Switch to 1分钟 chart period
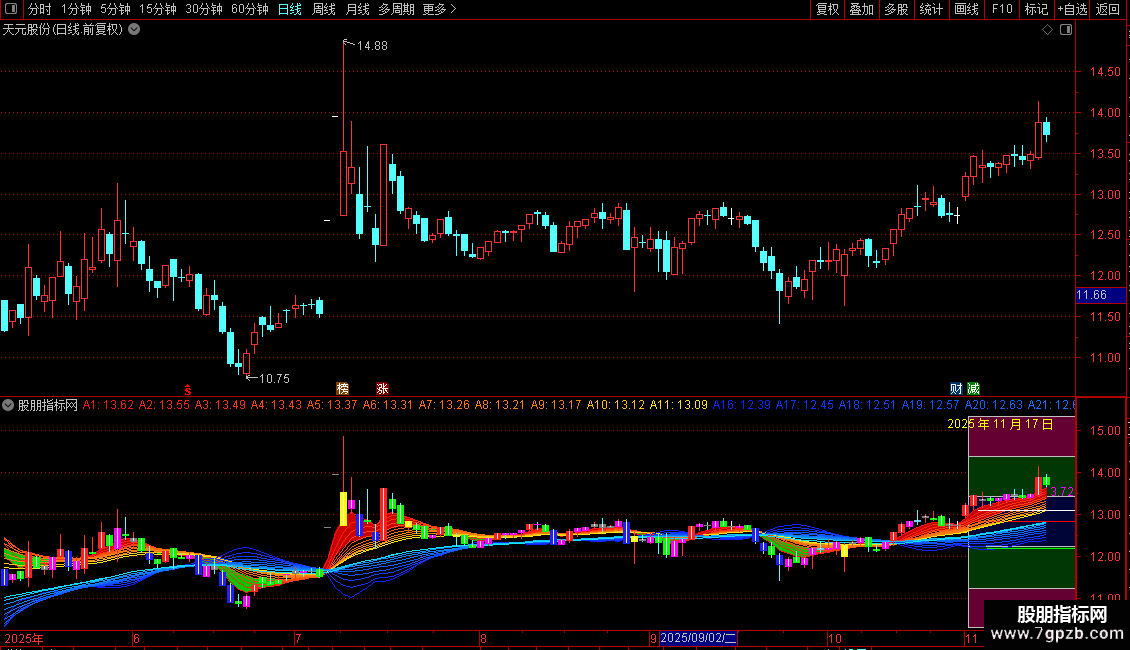This screenshot has height=650, width=1130. 76,9
